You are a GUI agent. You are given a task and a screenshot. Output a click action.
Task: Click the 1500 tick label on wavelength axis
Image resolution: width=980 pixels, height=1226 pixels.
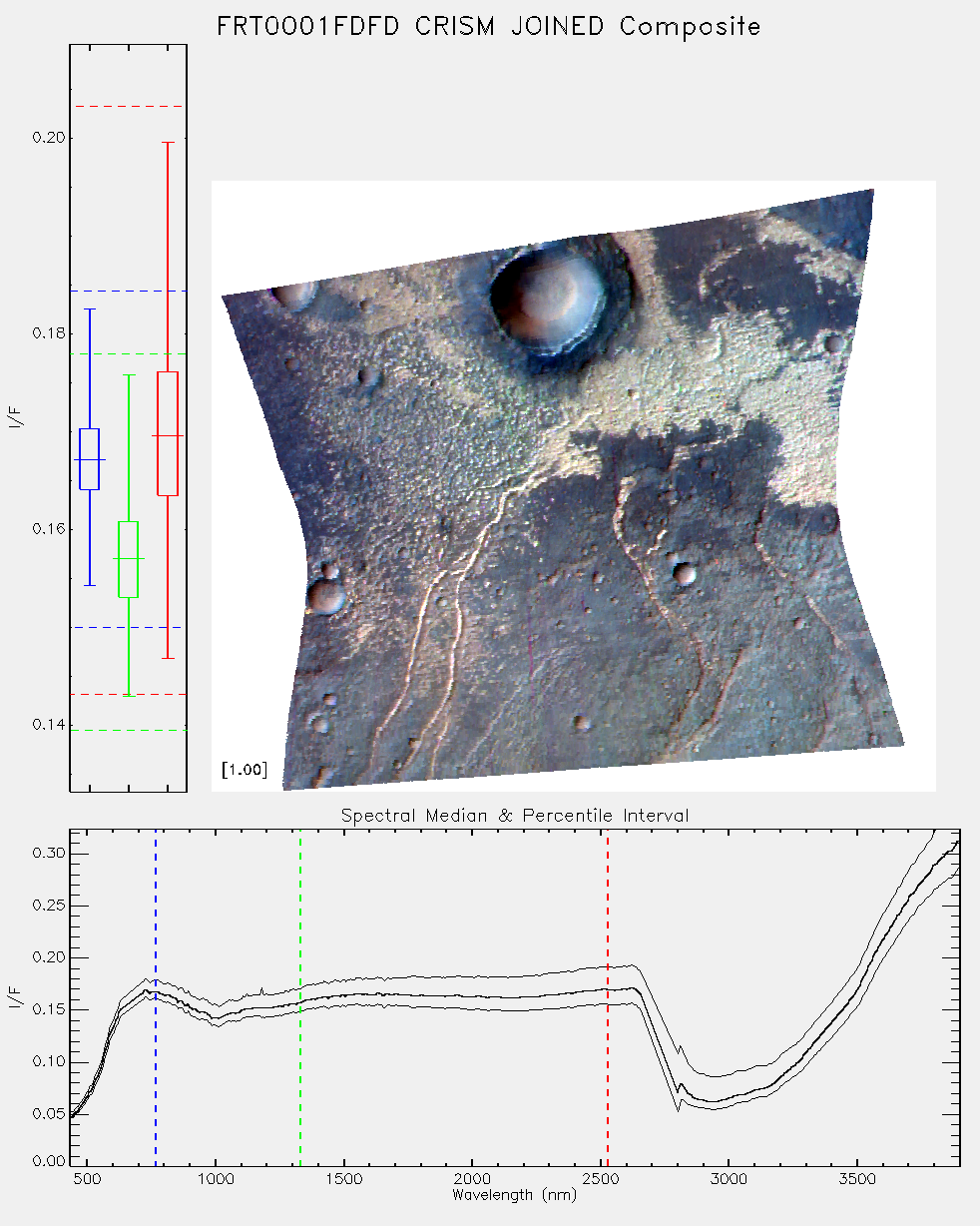click(x=343, y=1179)
